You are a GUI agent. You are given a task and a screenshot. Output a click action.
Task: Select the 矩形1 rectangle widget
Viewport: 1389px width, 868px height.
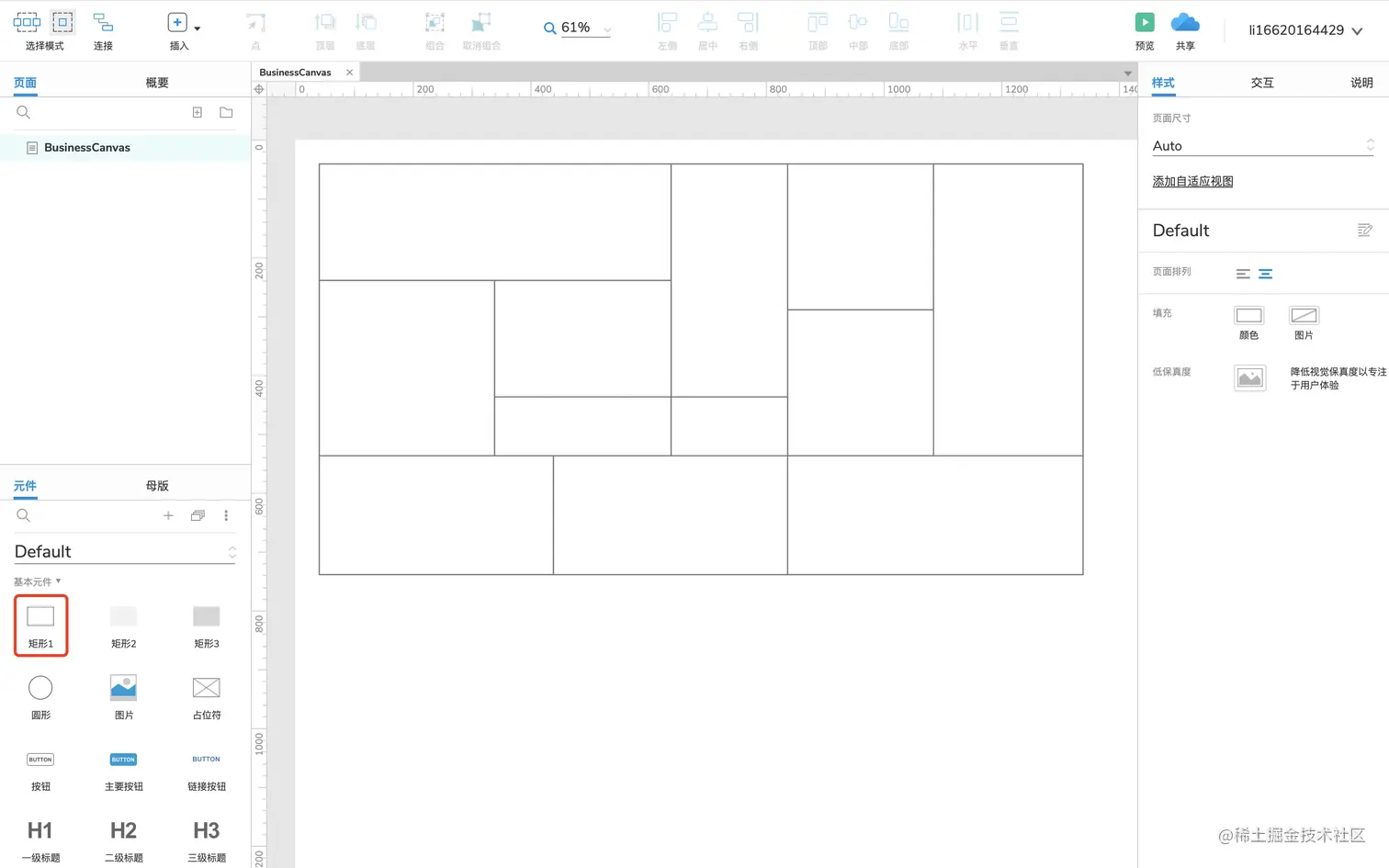pos(41,626)
